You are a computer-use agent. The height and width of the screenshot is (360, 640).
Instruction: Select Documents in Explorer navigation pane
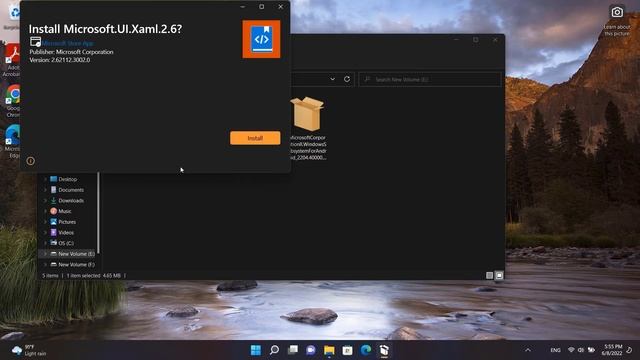point(68,190)
